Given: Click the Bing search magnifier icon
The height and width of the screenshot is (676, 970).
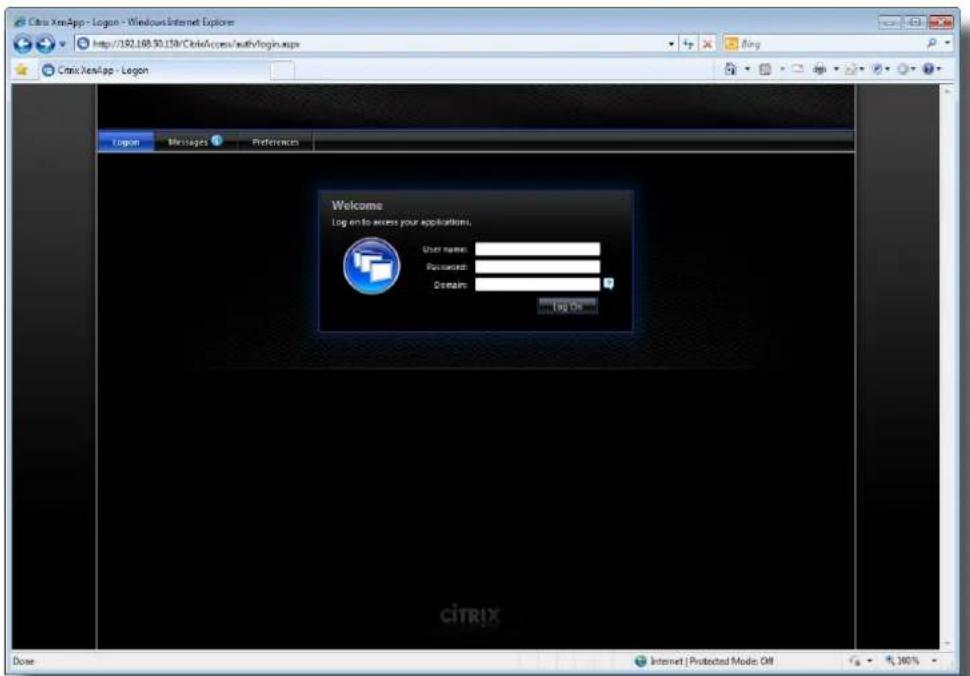Looking at the screenshot, I should coord(931,43).
